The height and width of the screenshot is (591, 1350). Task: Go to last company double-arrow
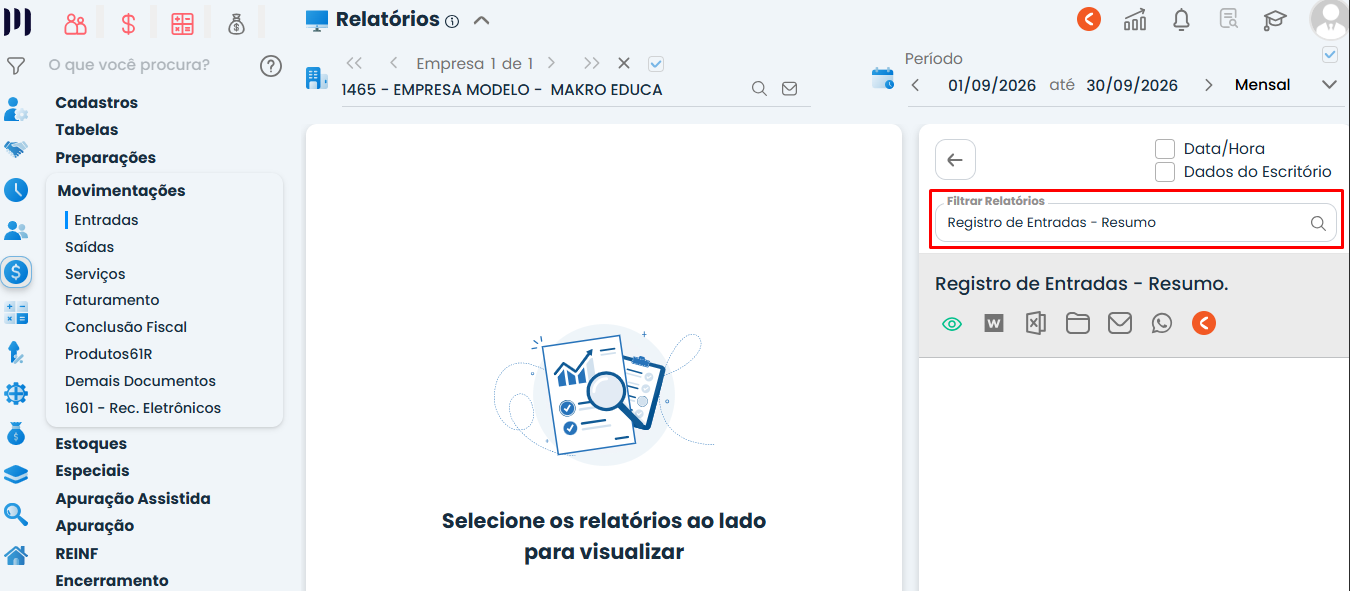tap(592, 63)
